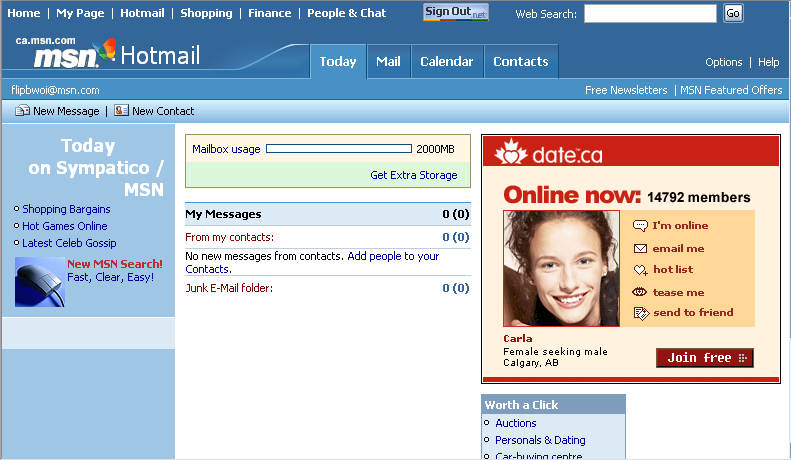Open Personals & Dating link
The image size is (791, 460).
tap(540, 440)
